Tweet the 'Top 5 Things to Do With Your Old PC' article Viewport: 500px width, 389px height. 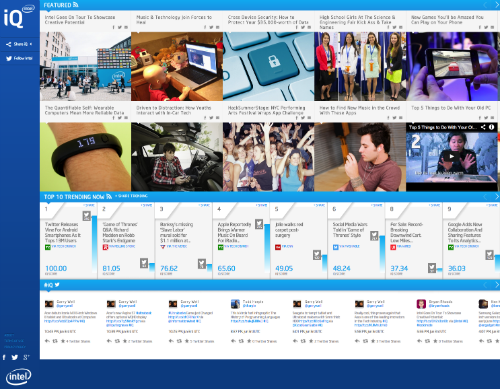486,118
